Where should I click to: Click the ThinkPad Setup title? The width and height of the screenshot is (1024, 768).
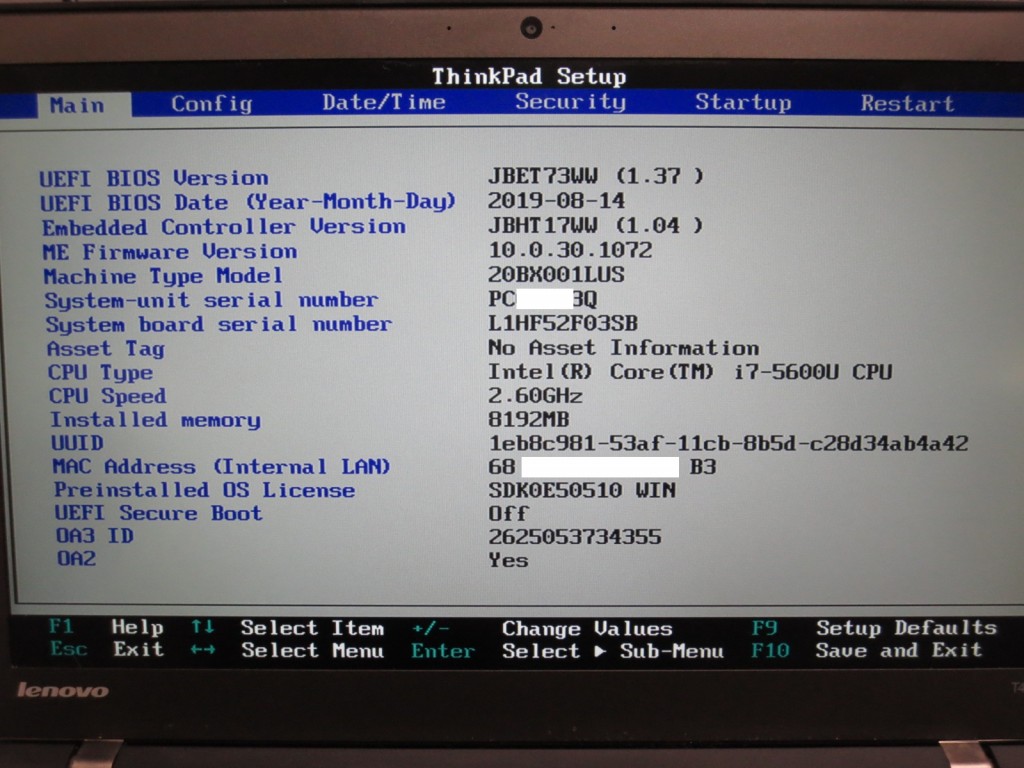(x=529, y=76)
